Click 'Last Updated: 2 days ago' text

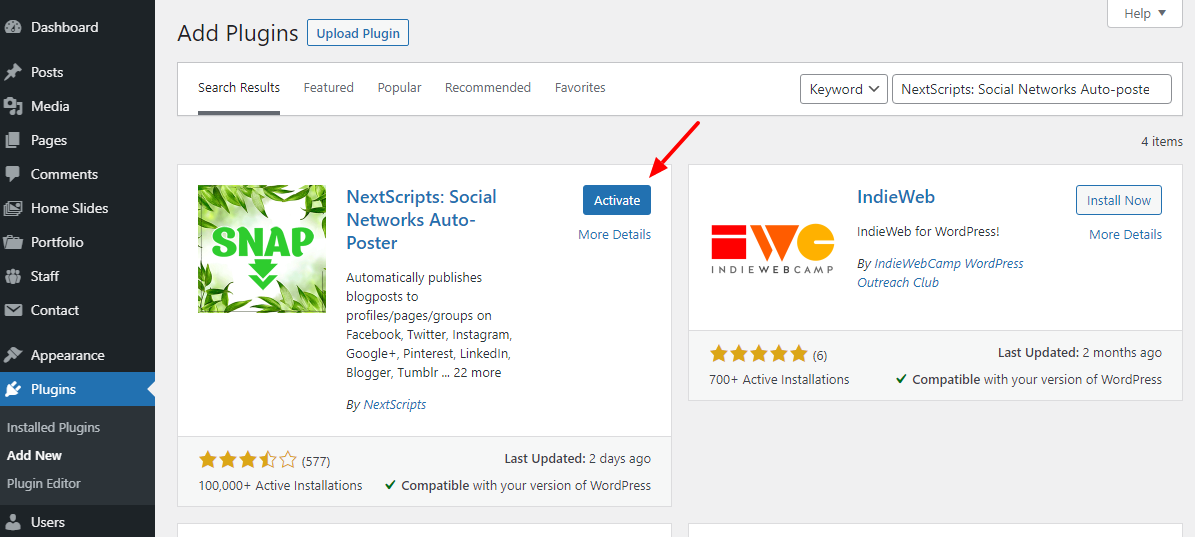click(578, 459)
